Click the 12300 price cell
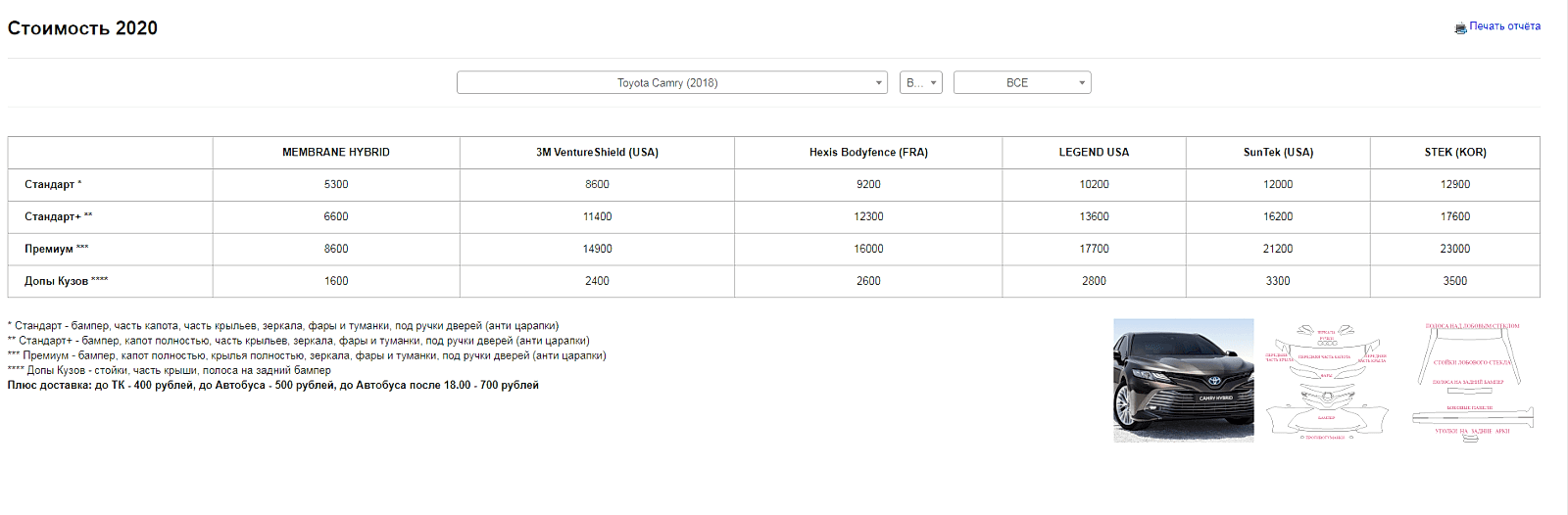 click(868, 217)
